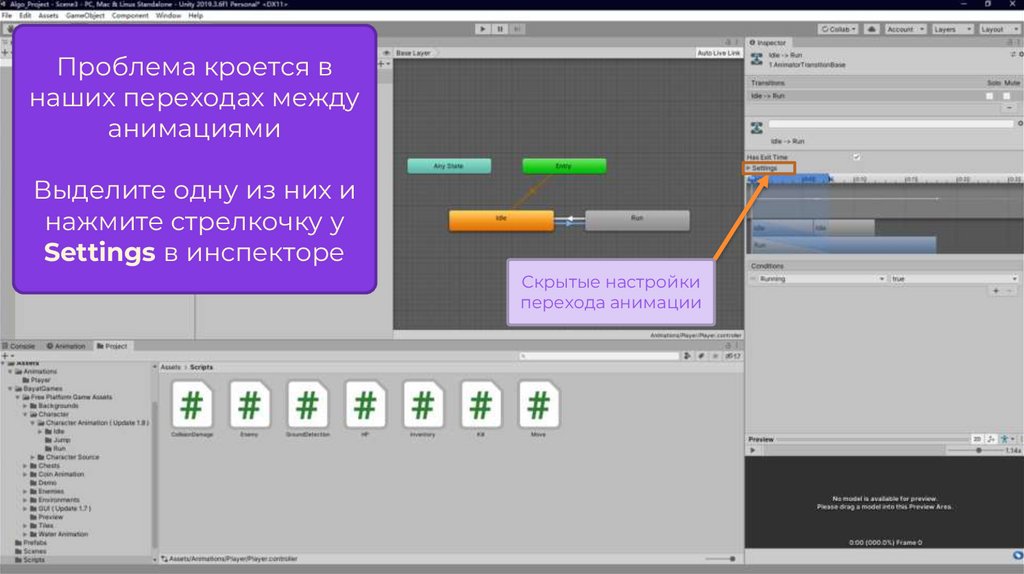The height and width of the screenshot is (574, 1024).
Task: Click the Inspector preset settings icon
Action: (x=1013, y=55)
